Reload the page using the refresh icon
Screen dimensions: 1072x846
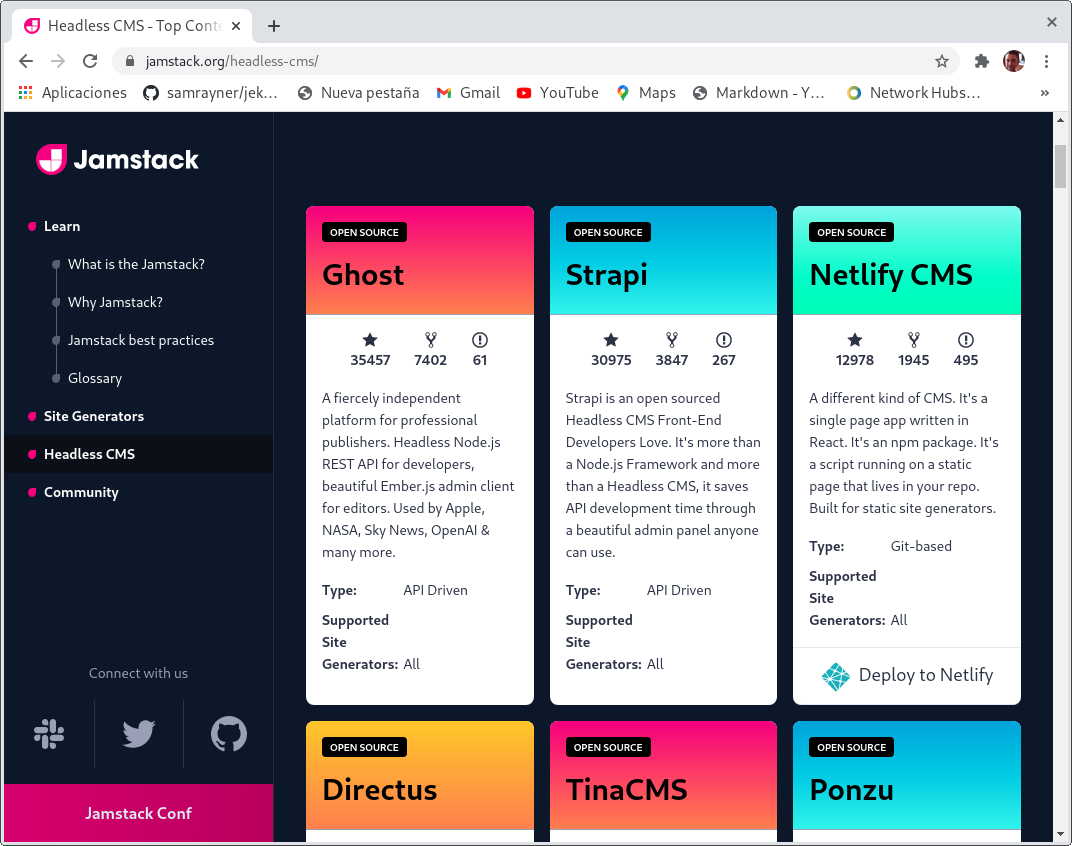pyautogui.click(x=90, y=61)
